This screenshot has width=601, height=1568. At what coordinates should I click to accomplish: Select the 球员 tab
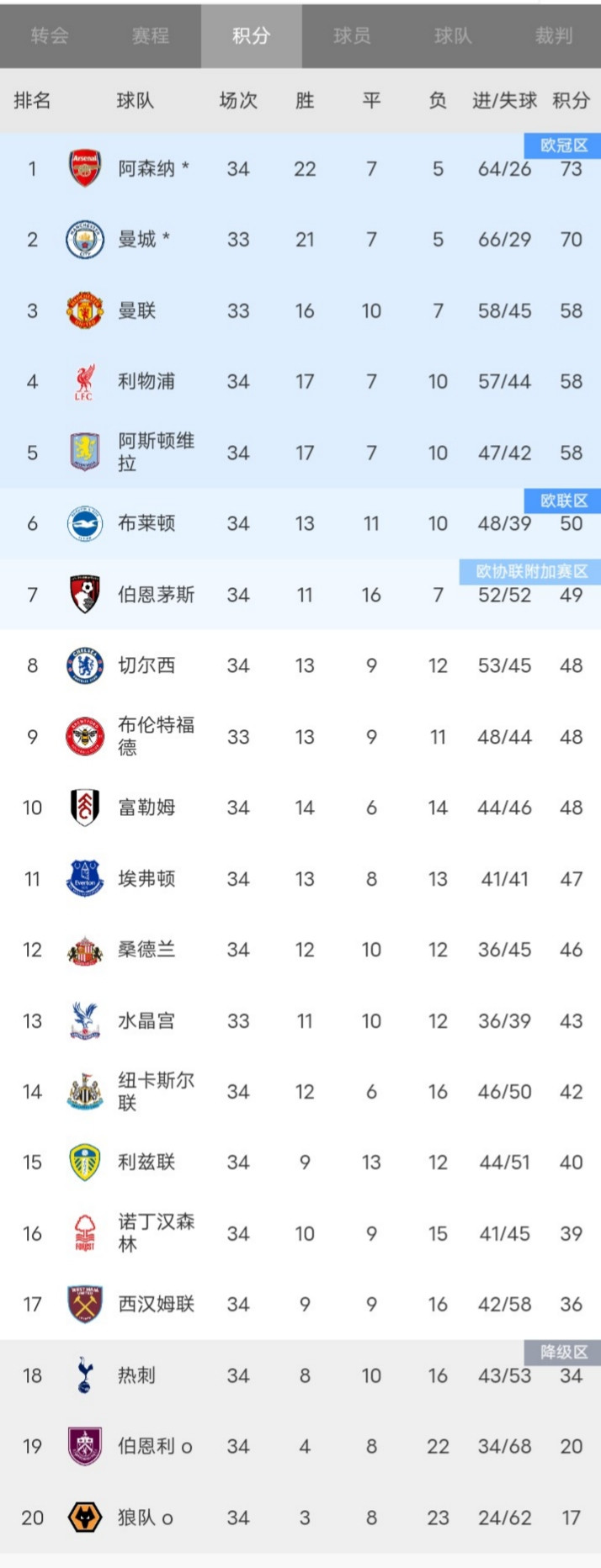click(x=352, y=35)
